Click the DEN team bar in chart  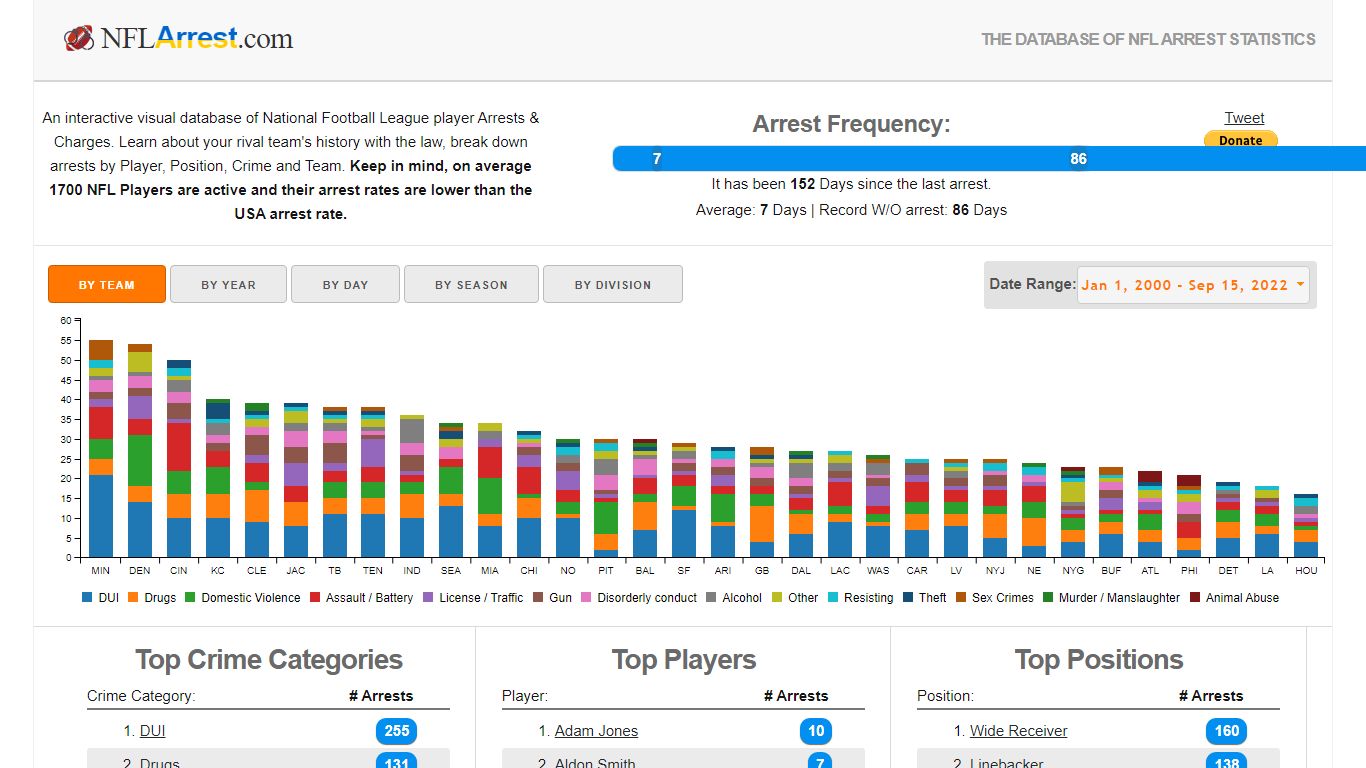(140, 451)
